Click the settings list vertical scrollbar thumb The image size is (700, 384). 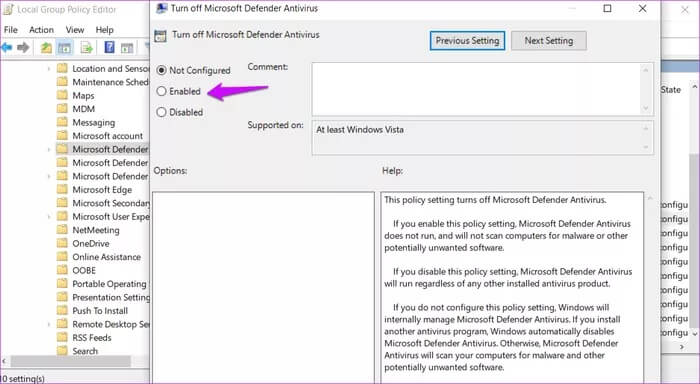tap(694, 241)
